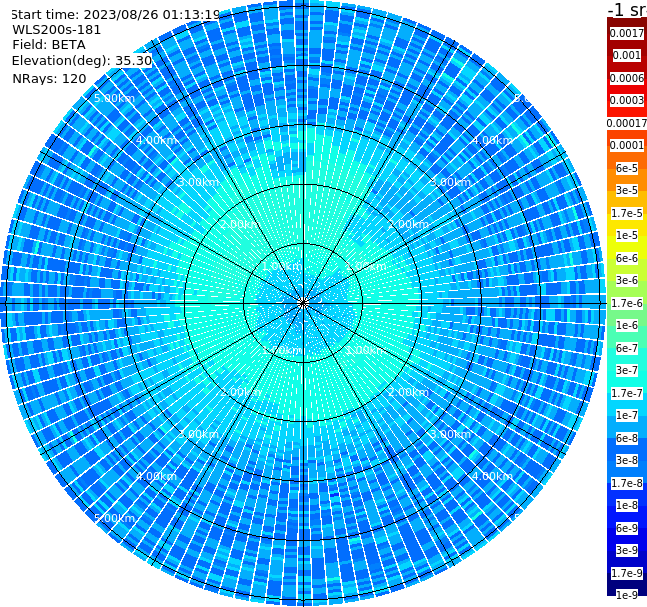Select the 1.7e-8 colorbar value
Image resolution: width=647 pixels, height=607 pixels.
(627, 483)
